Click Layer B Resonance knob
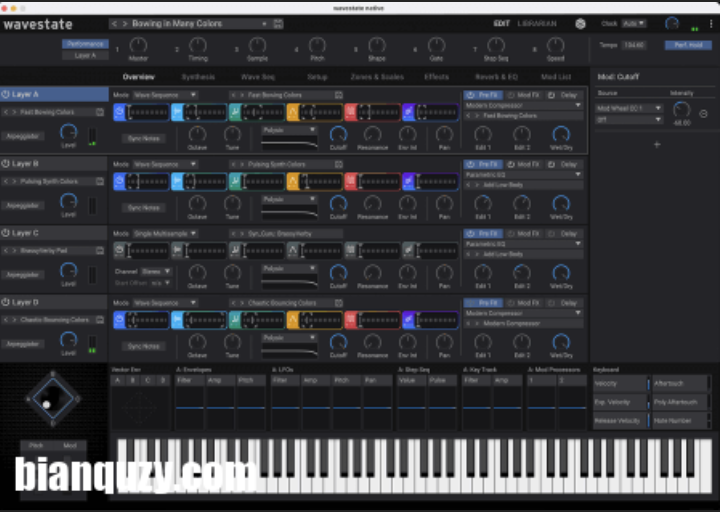 pos(372,203)
